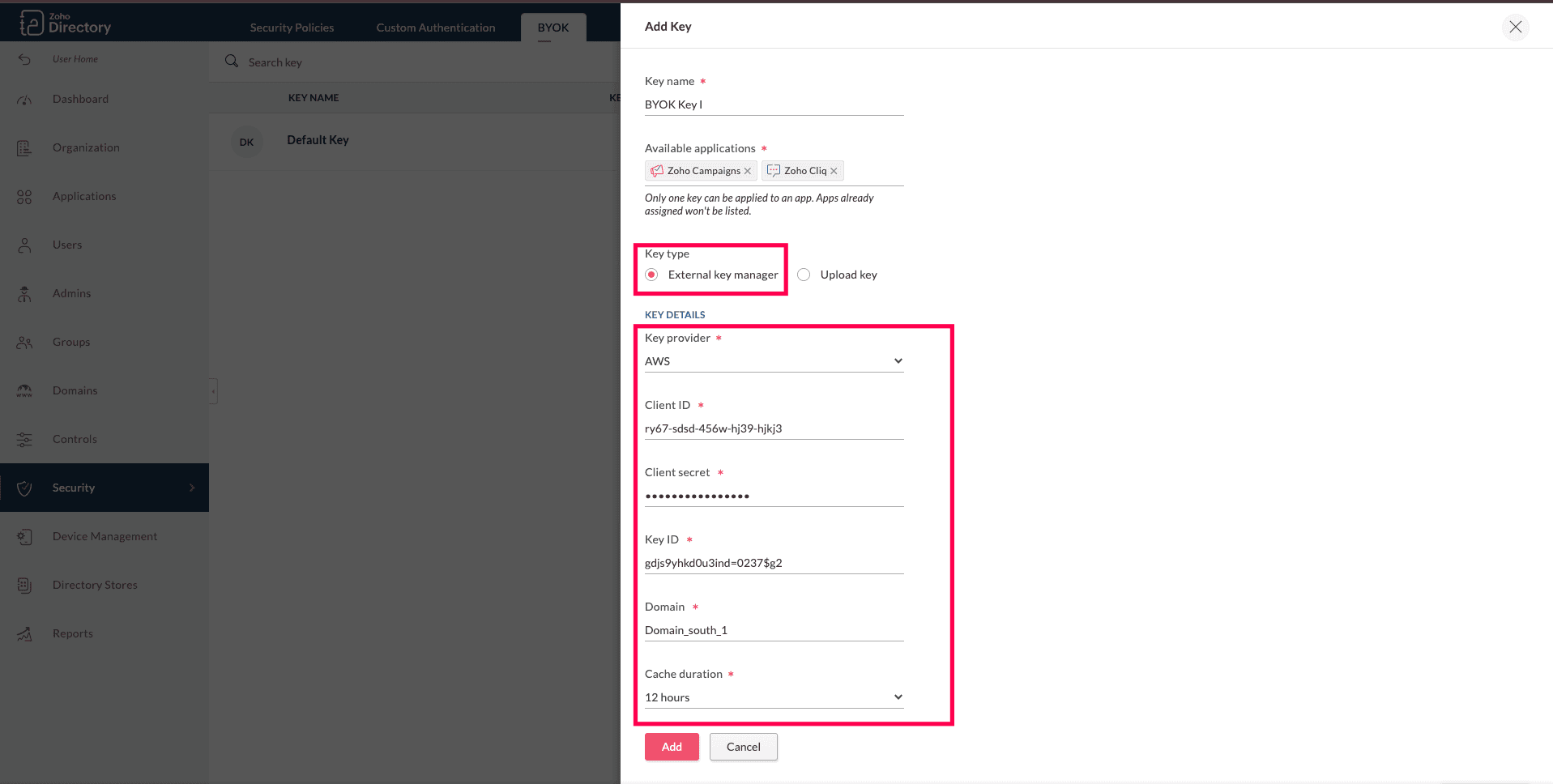Click the Dashboard gauge icon
Image resolution: width=1553 pixels, height=784 pixels.
tap(24, 100)
